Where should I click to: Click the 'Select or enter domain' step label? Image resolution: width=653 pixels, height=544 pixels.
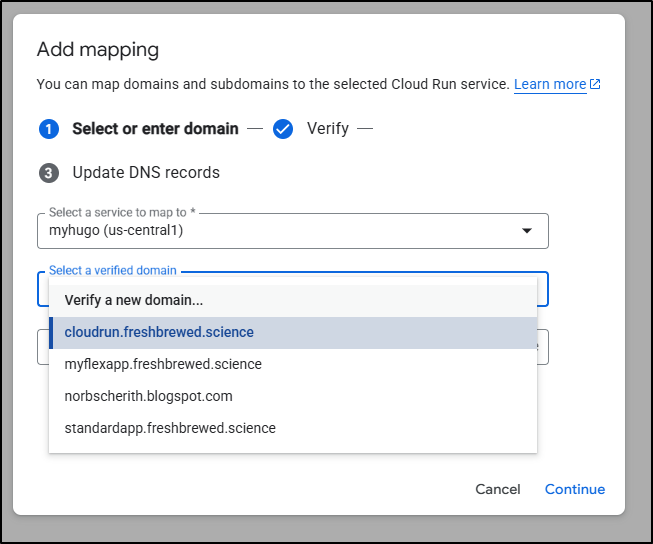[x=155, y=129]
